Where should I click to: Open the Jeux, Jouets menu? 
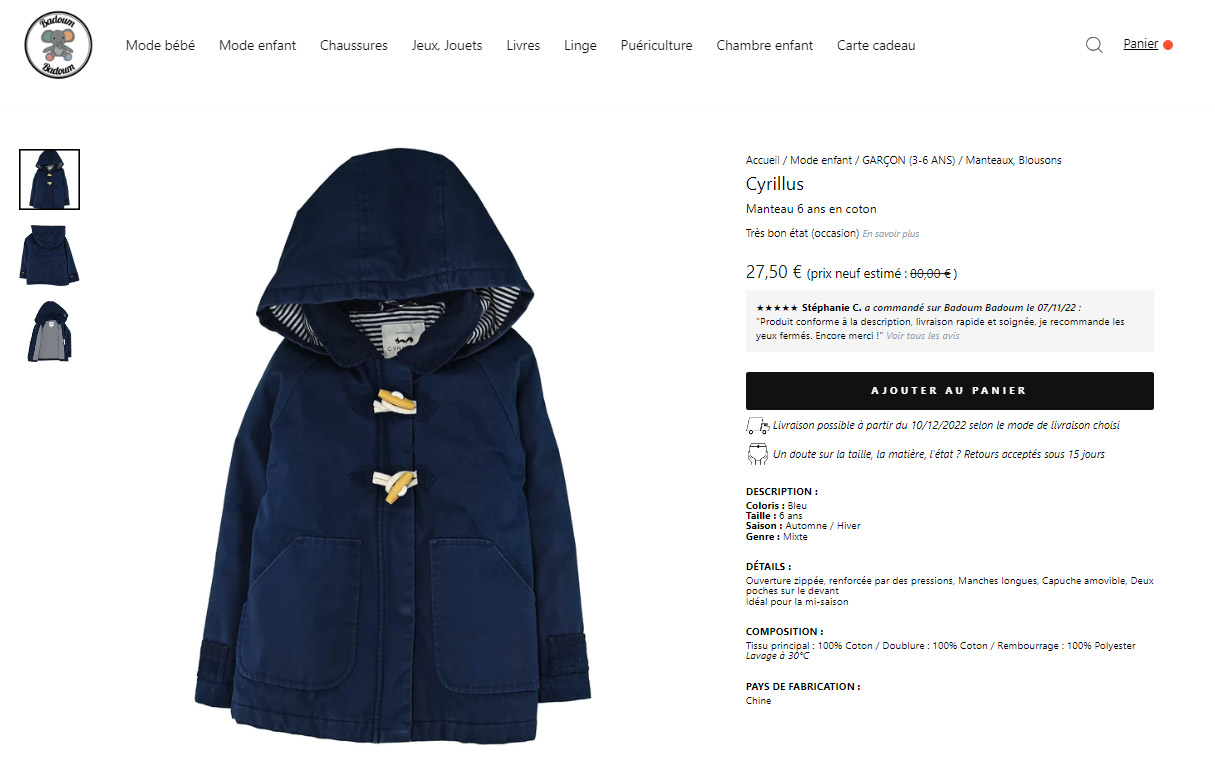click(447, 45)
